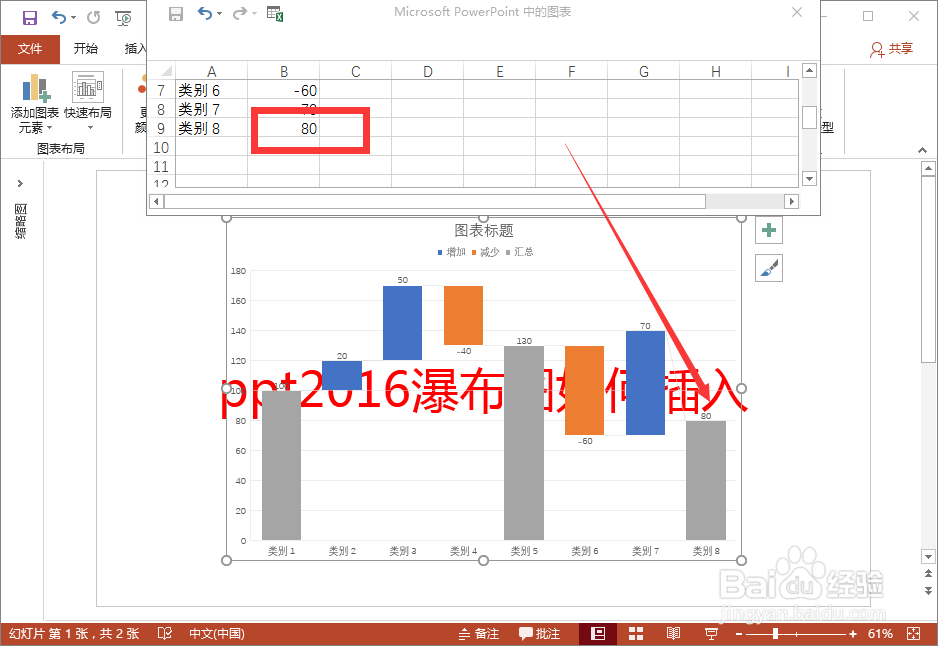Zoom out minus button
The image size is (938, 646).
tap(739, 633)
